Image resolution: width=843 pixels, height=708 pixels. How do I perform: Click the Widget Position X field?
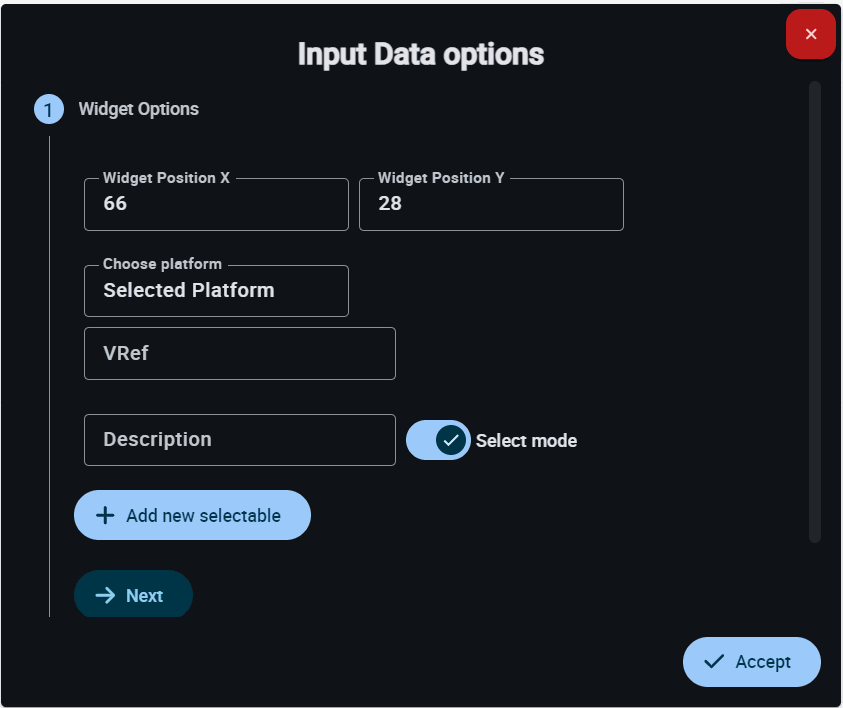point(216,204)
